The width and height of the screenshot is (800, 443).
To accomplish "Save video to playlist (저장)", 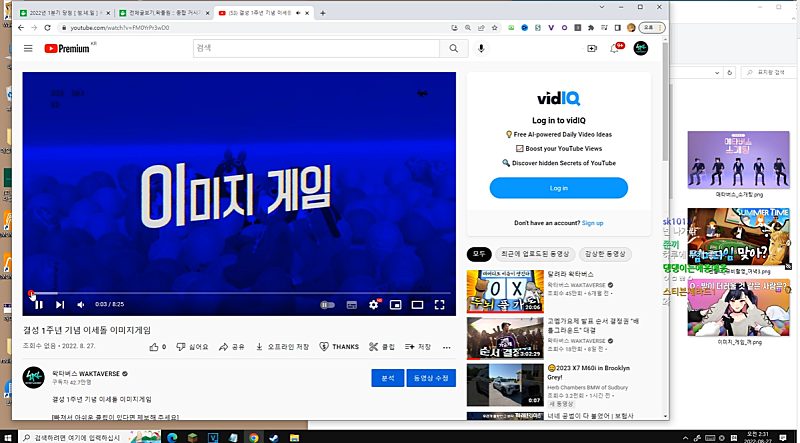I will (x=418, y=347).
